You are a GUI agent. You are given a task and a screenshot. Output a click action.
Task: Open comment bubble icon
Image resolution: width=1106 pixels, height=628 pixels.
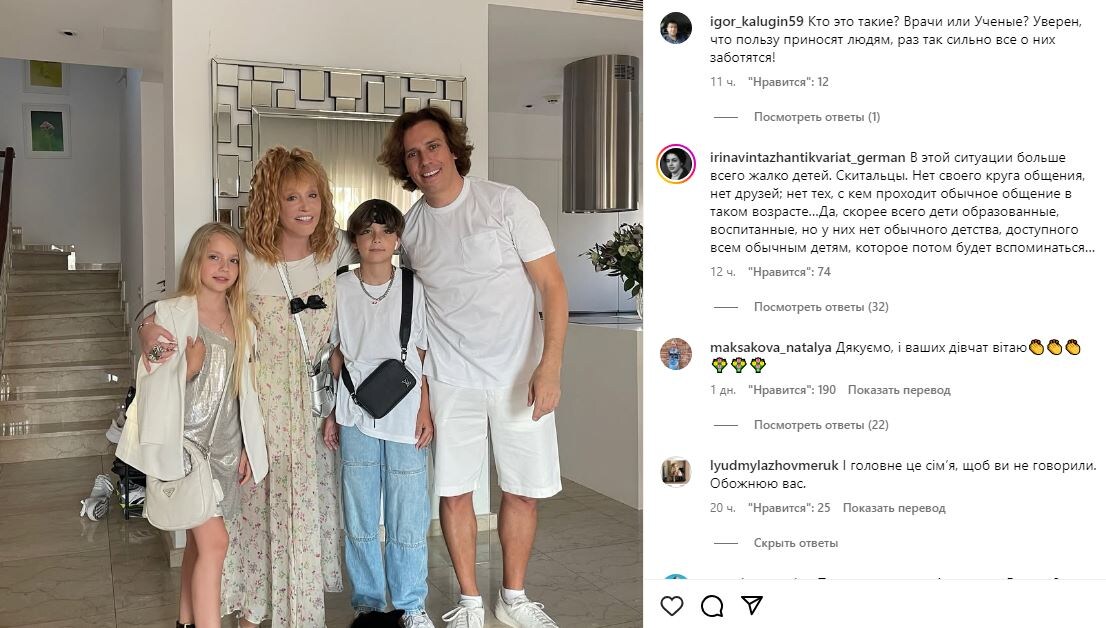pyautogui.click(x=712, y=605)
